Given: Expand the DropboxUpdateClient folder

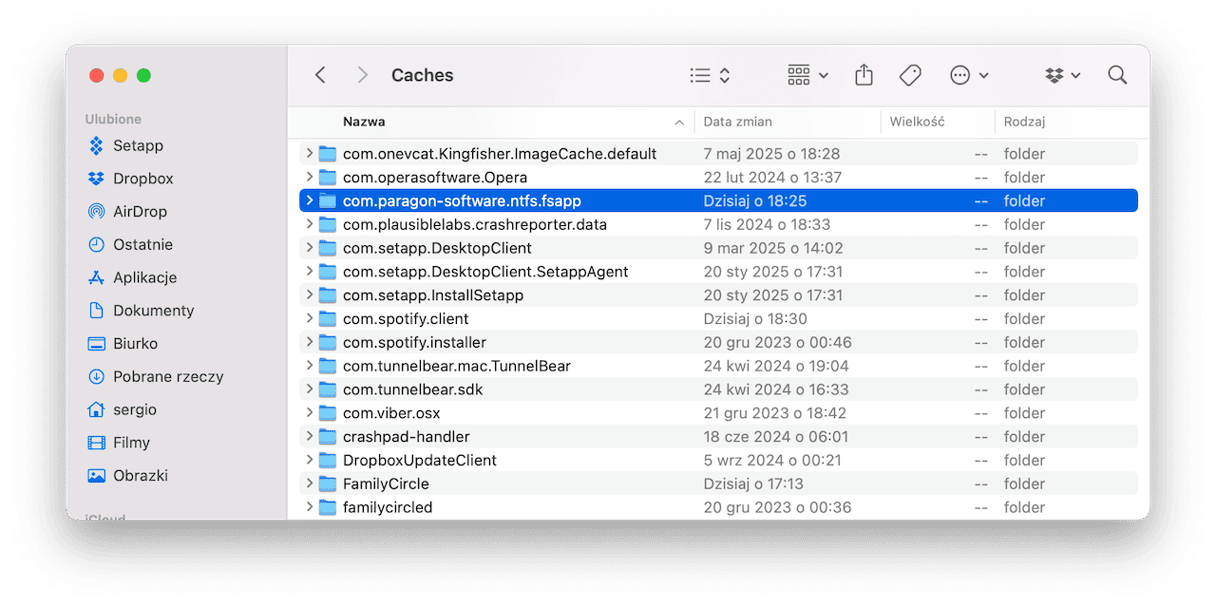Looking at the screenshot, I should (x=310, y=461).
